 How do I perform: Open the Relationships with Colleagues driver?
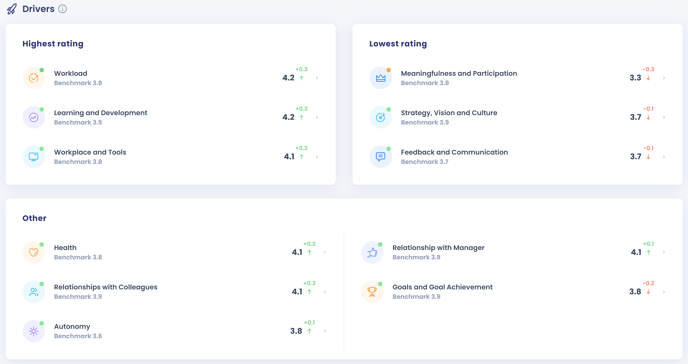click(x=175, y=292)
